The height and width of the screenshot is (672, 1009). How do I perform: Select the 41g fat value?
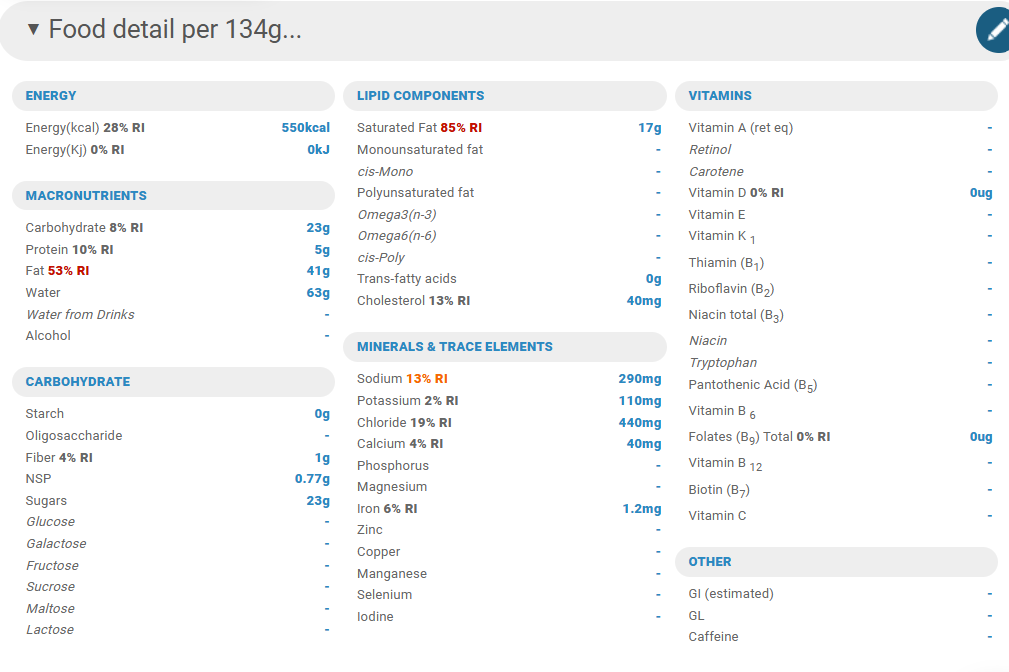(x=319, y=271)
